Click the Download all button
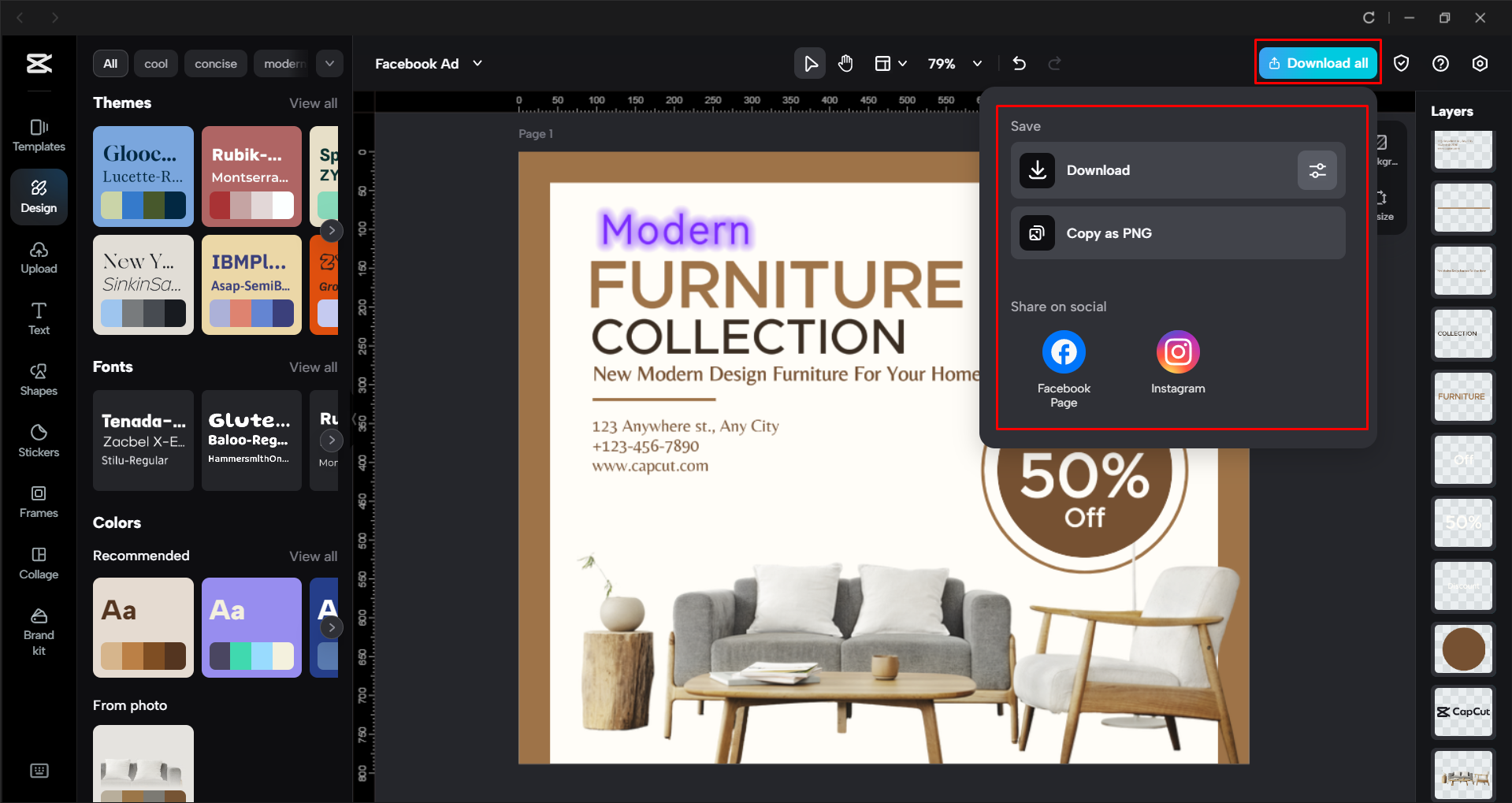This screenshot has width=1512, height=803. click(x=1317, y=63)
